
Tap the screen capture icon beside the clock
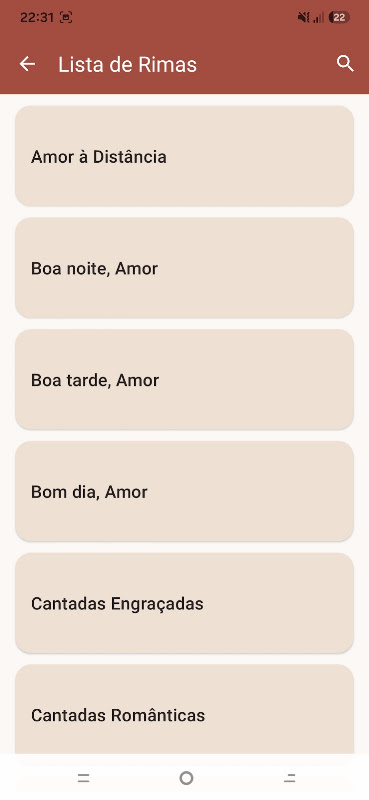point(66,17)
